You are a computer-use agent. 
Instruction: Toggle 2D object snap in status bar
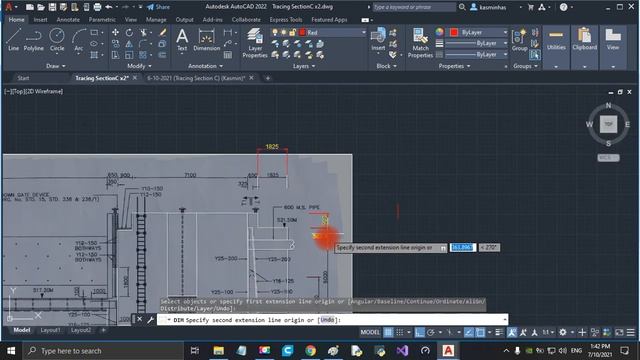tap(480, 332)
